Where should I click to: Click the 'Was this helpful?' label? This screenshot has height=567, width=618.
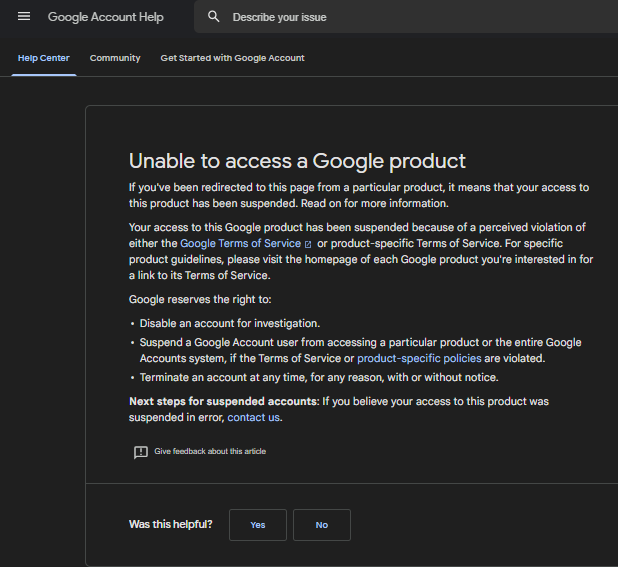[171, 524]
